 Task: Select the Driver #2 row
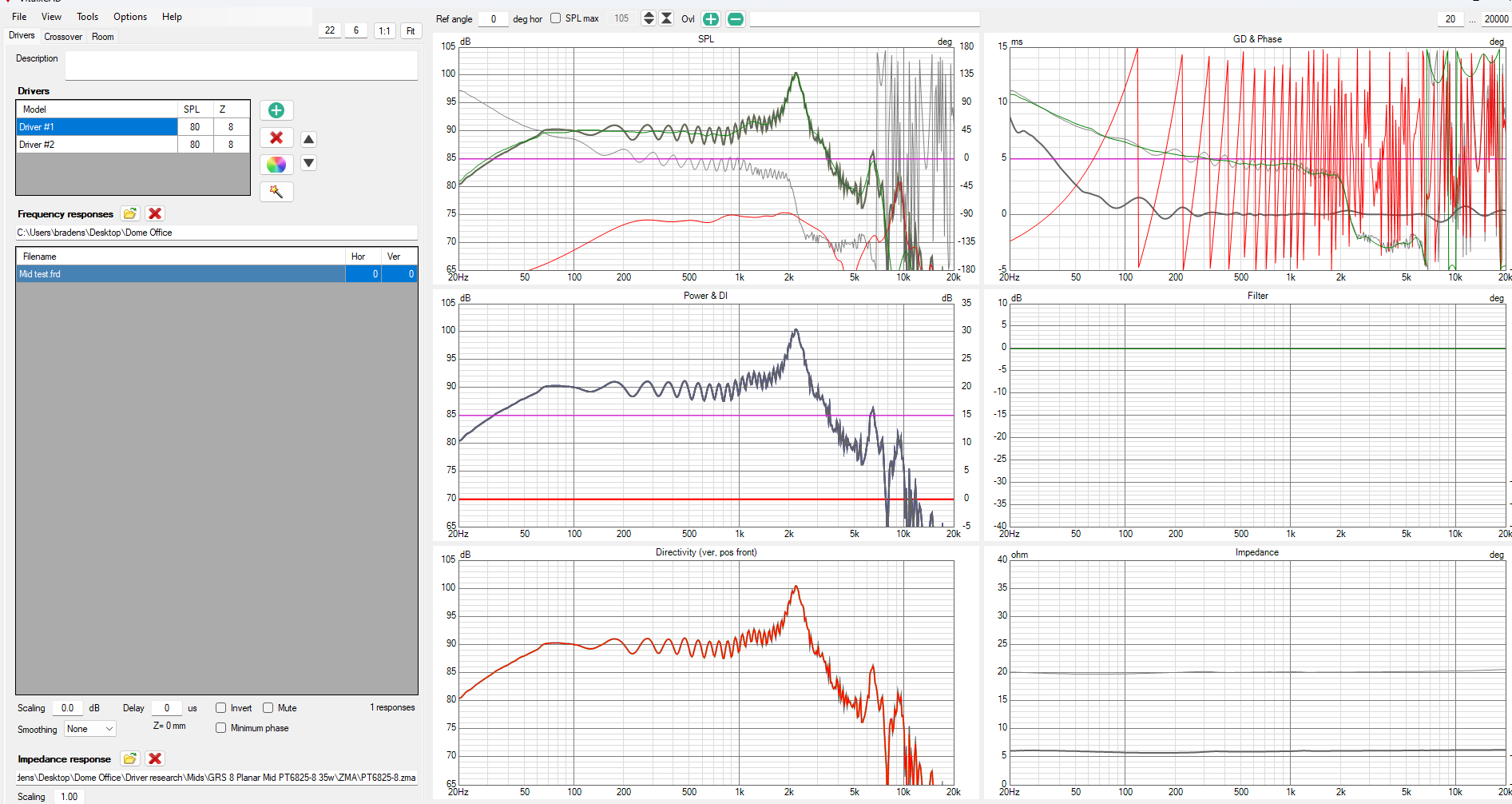[133, 145]
